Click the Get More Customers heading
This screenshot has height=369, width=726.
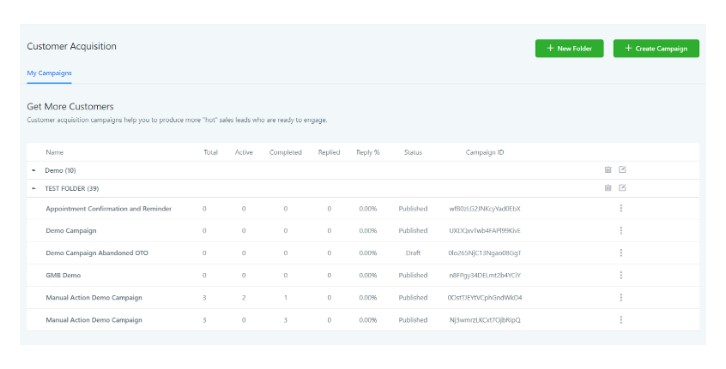tap(70, 106)
